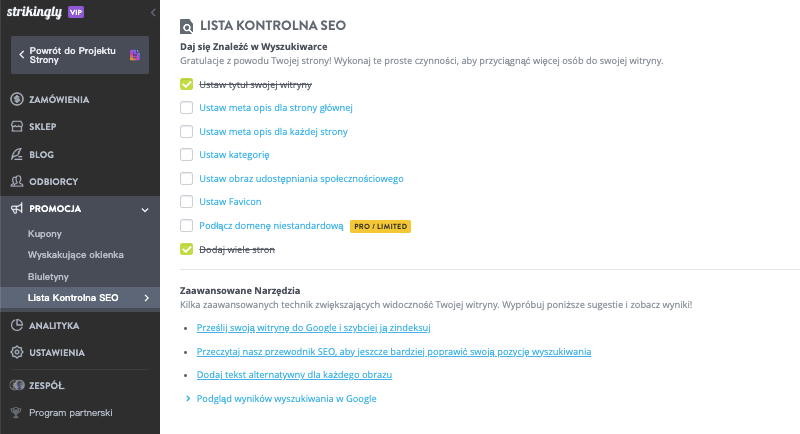800x434 pixels.
Task: Click the PRO / LIMITED yellow badge
Action: click(x=380, y=226)
